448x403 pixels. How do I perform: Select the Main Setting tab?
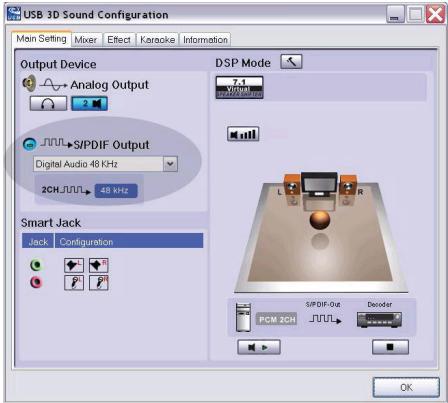pos(42,39)
